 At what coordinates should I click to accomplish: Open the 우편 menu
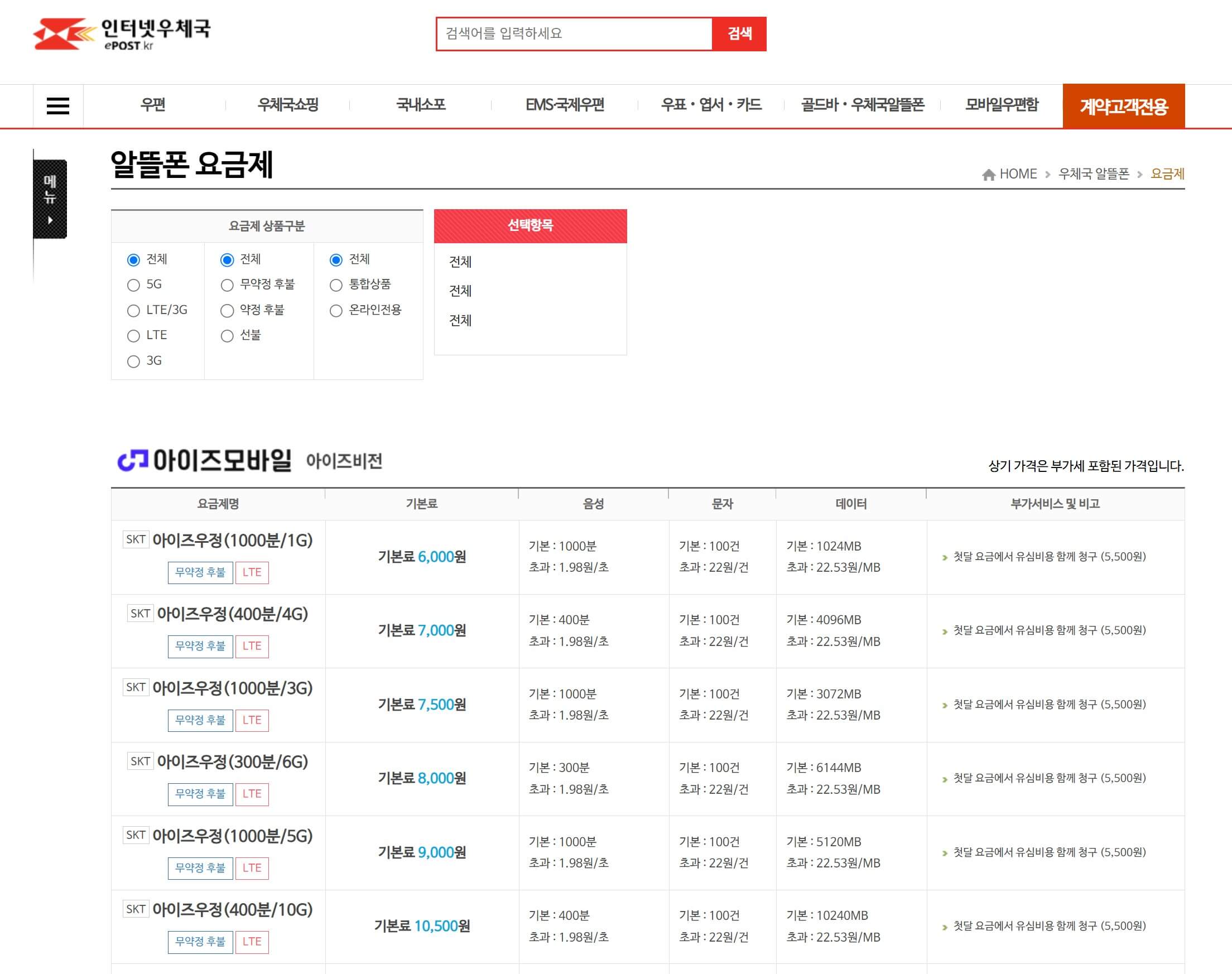pyautogui.click(x=153, y=105)
